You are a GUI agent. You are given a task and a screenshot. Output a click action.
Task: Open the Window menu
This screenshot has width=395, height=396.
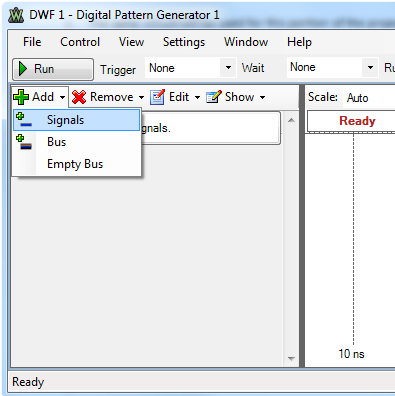246,42
